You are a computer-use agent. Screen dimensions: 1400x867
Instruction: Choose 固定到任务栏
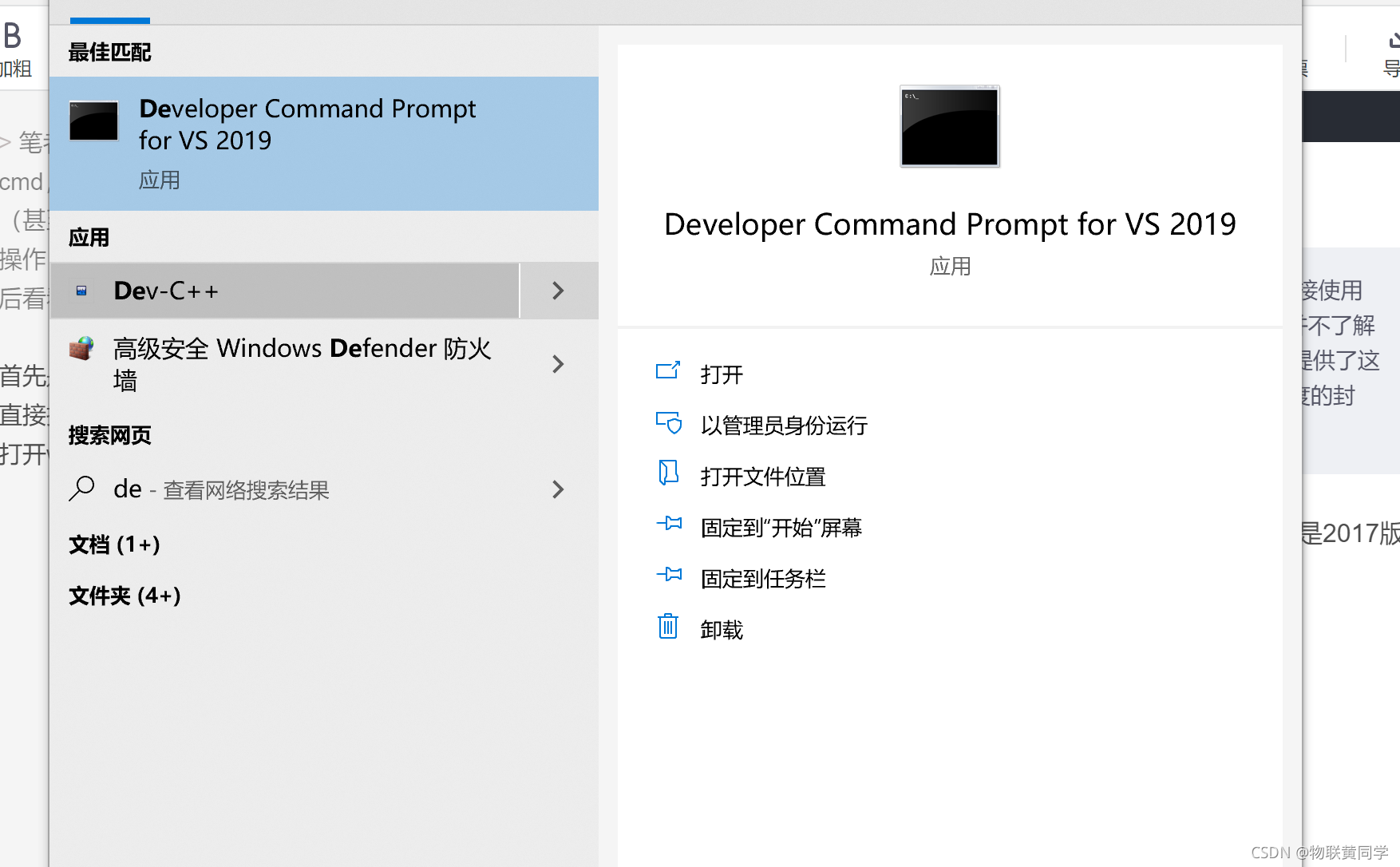pyautogui.click(x=763, y=579)
